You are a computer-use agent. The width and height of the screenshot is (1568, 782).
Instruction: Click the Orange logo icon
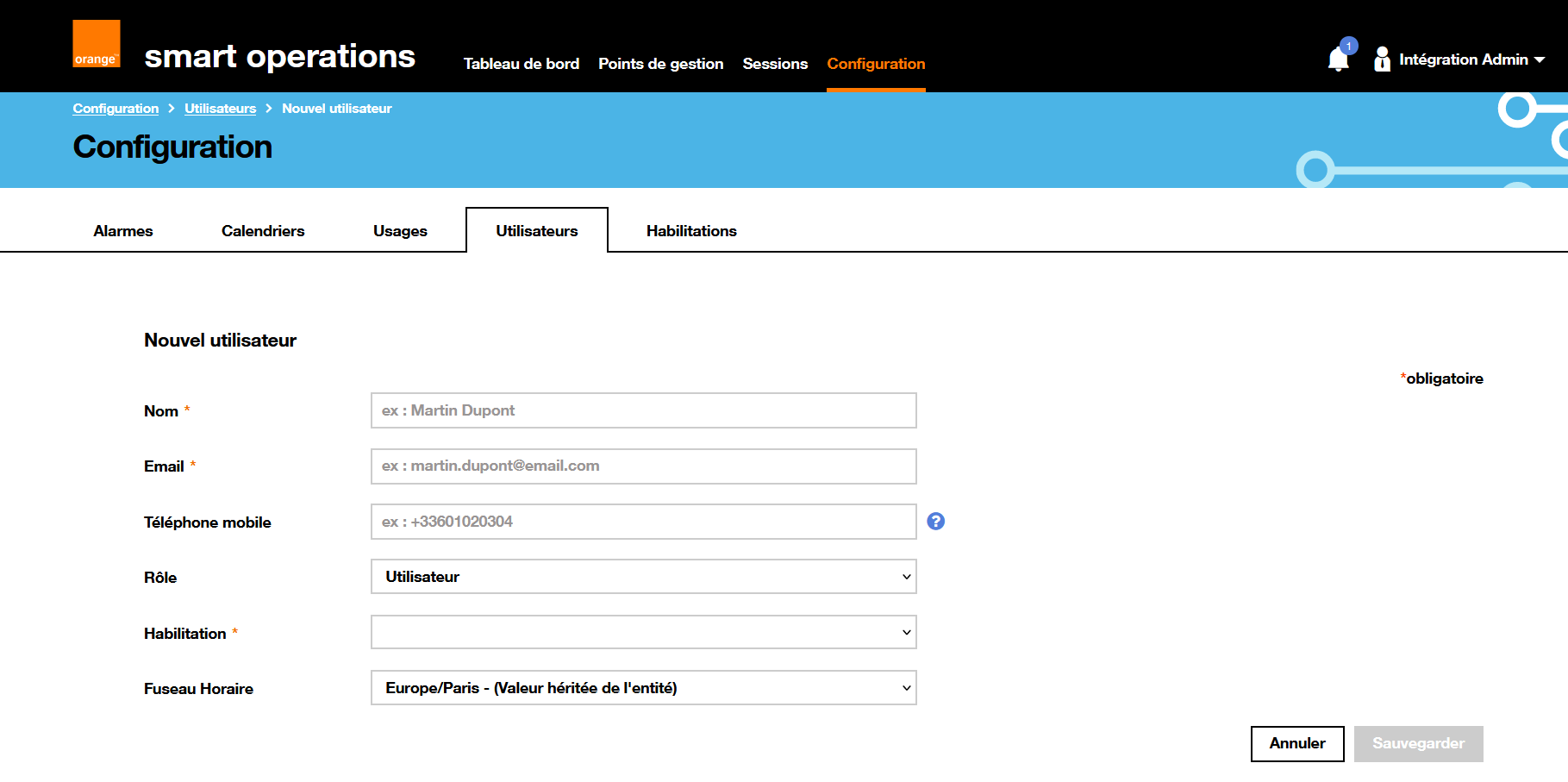point(96,44)
